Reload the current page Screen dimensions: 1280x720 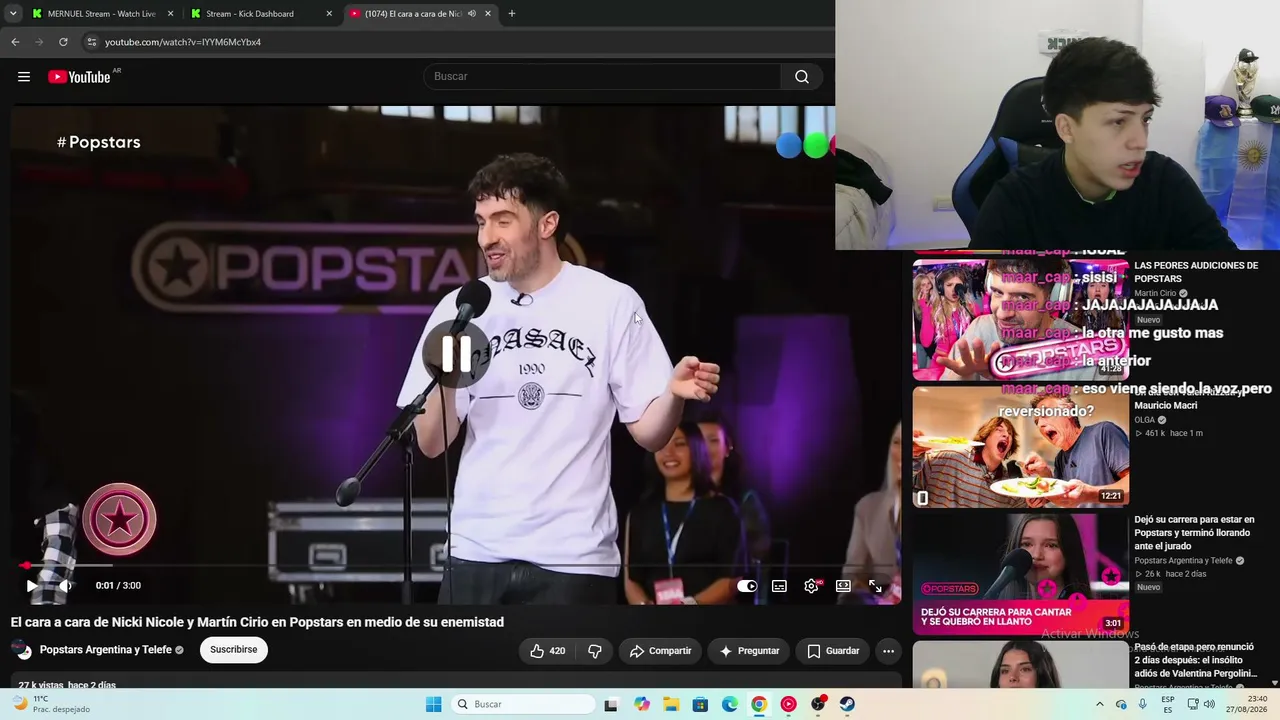[x=63, y=42]
